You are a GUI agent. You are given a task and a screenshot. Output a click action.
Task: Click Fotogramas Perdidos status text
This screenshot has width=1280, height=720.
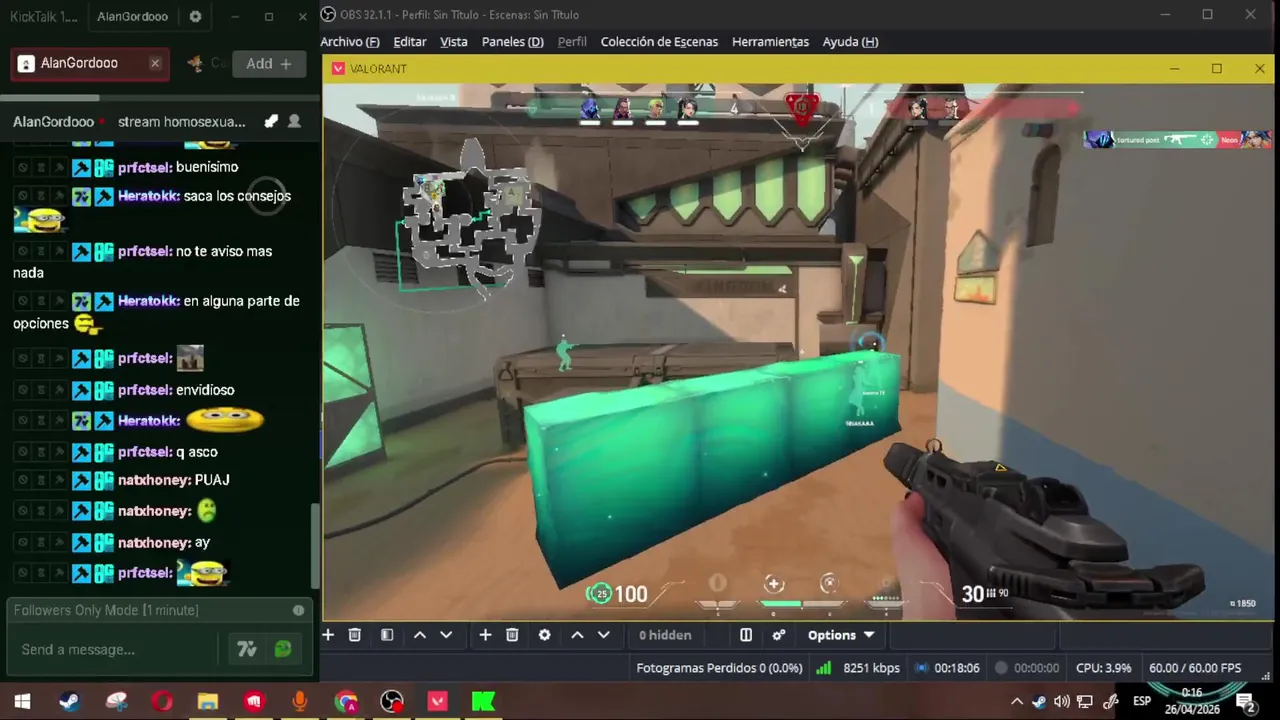[x=719, y=668]
